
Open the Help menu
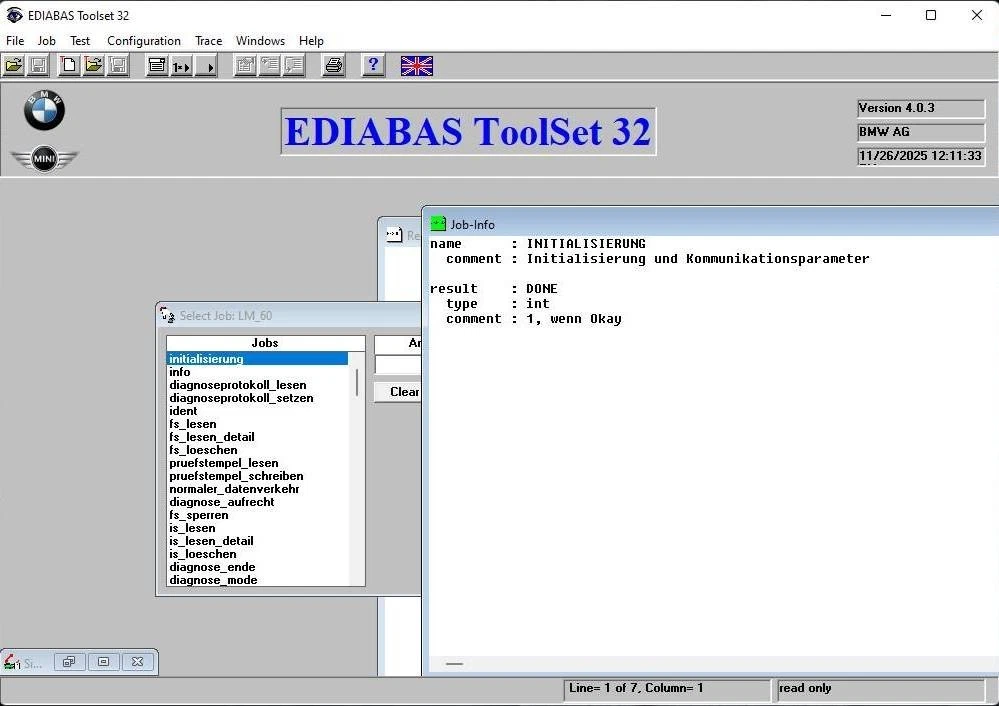point(312,41)
